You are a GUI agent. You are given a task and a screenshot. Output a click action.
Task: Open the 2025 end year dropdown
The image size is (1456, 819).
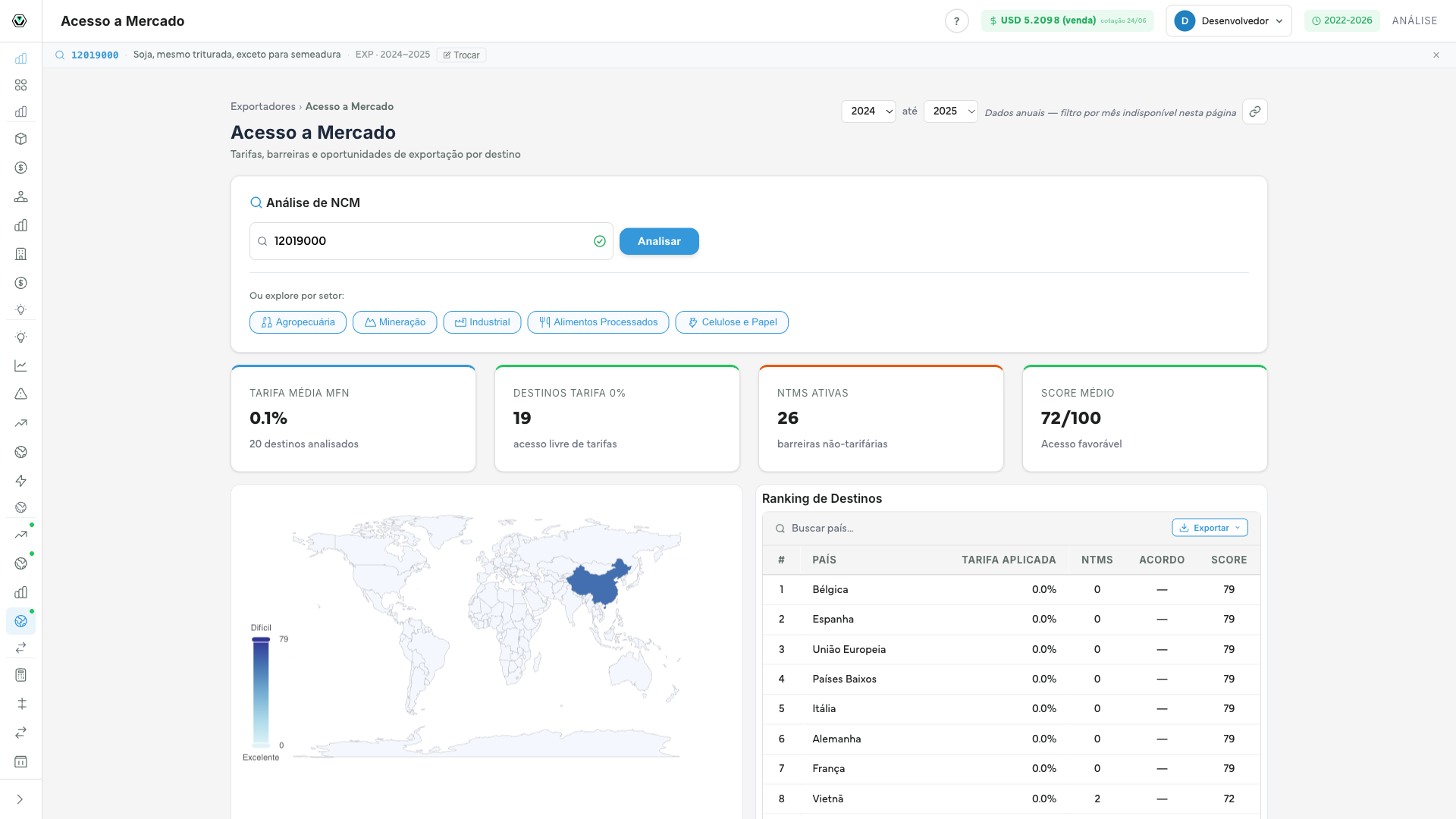[x=950, y=111]
